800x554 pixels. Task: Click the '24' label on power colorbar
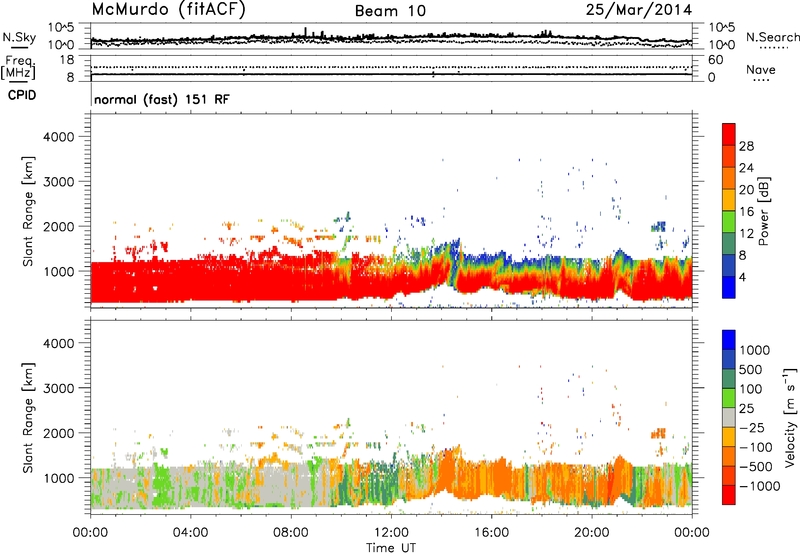[746, 168]
